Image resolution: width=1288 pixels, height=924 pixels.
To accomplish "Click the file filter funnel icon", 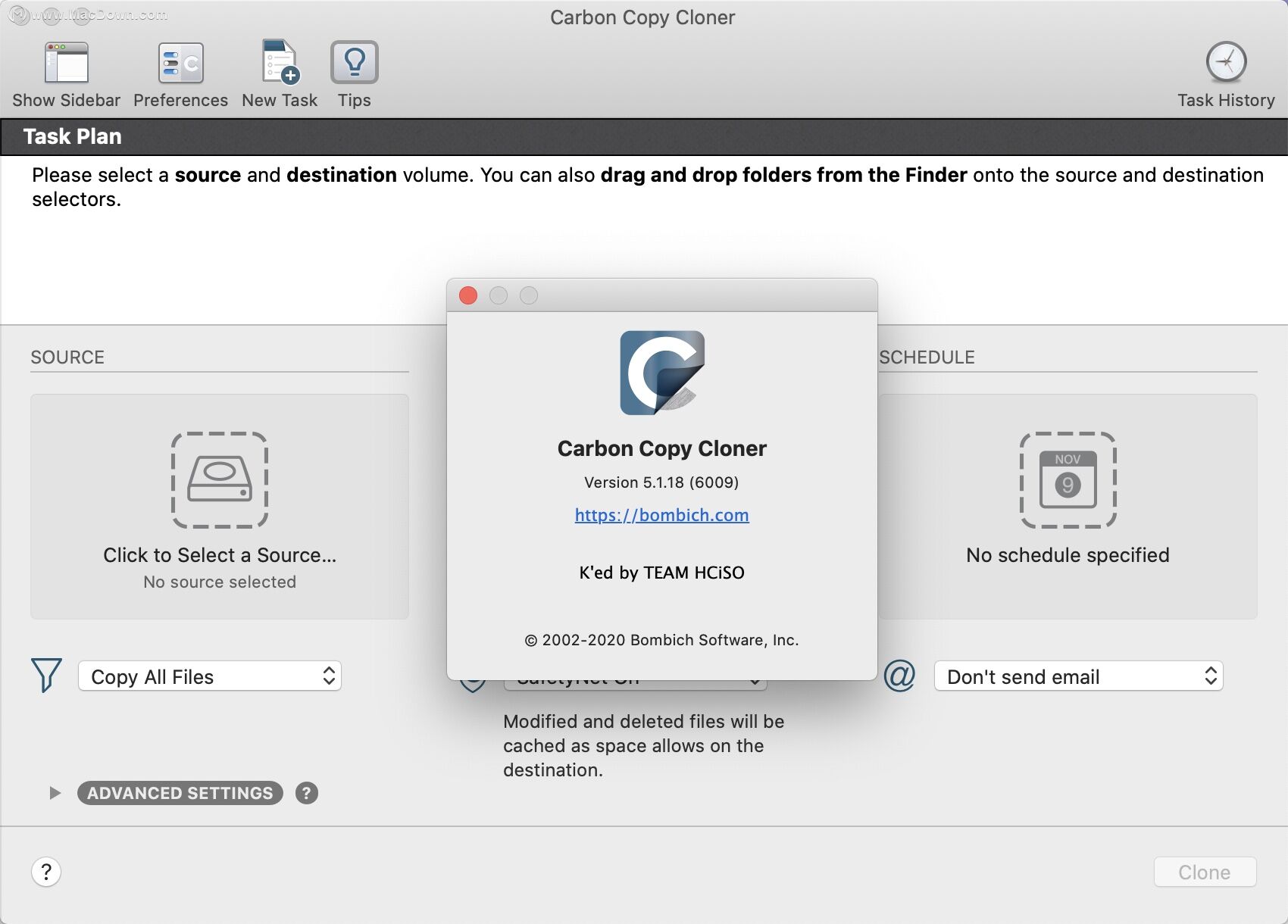I will 46,675.
